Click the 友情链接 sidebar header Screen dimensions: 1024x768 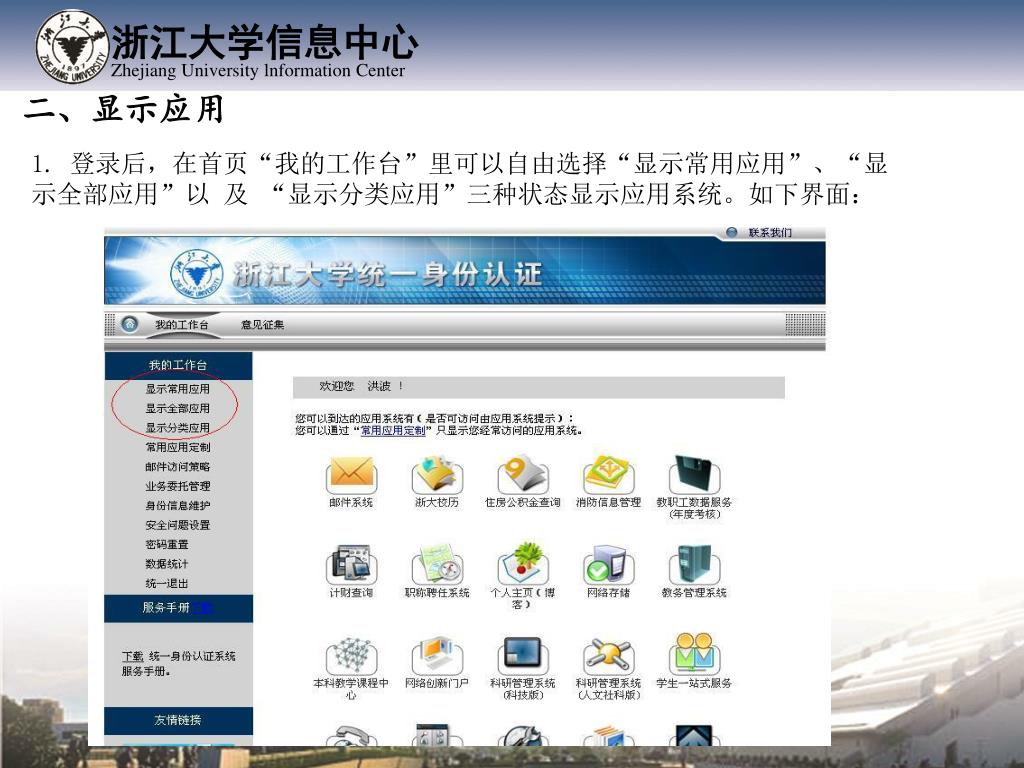(x=178, y=720)
